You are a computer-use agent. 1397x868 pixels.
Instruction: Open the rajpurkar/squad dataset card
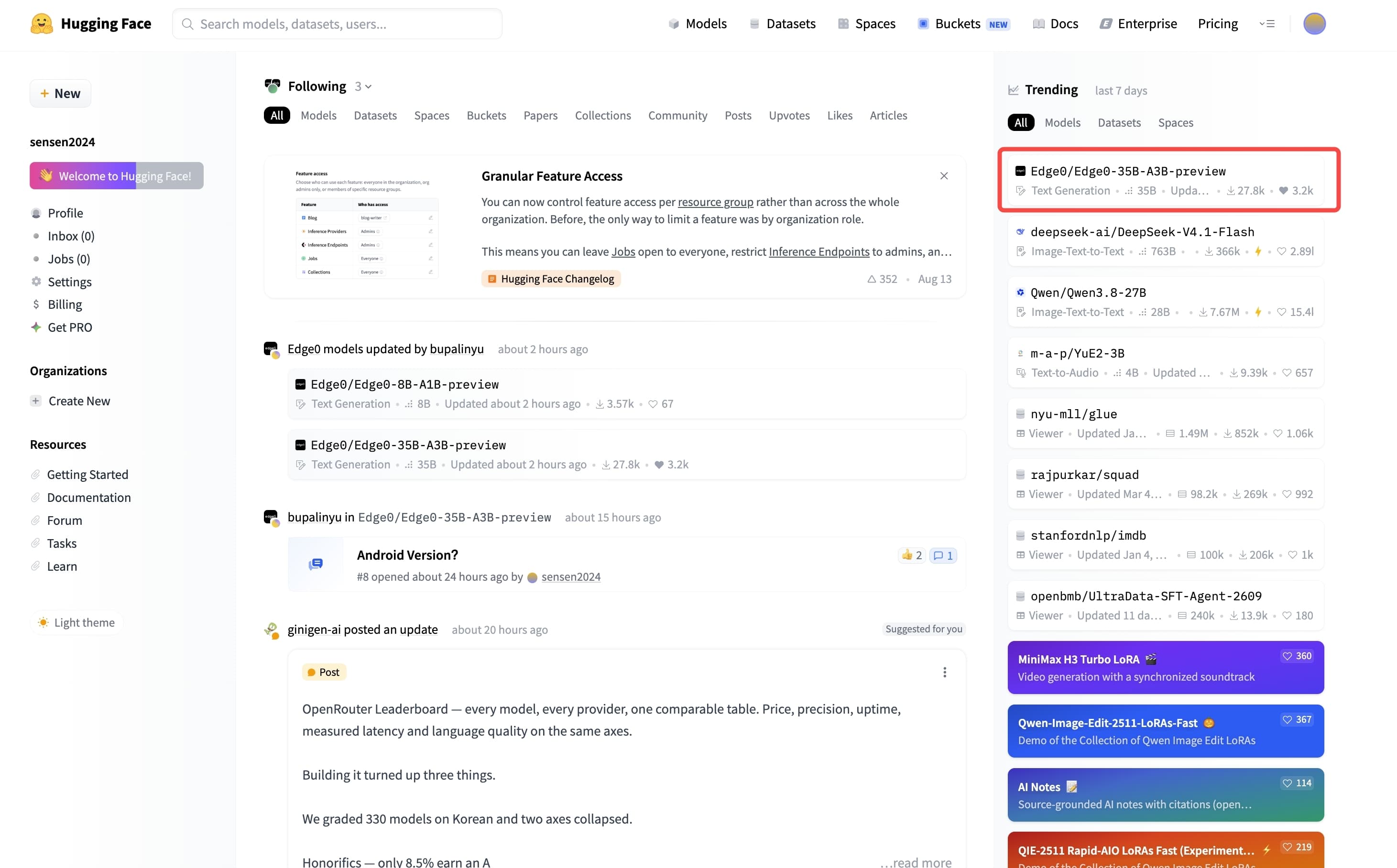tap(1165, 484)
